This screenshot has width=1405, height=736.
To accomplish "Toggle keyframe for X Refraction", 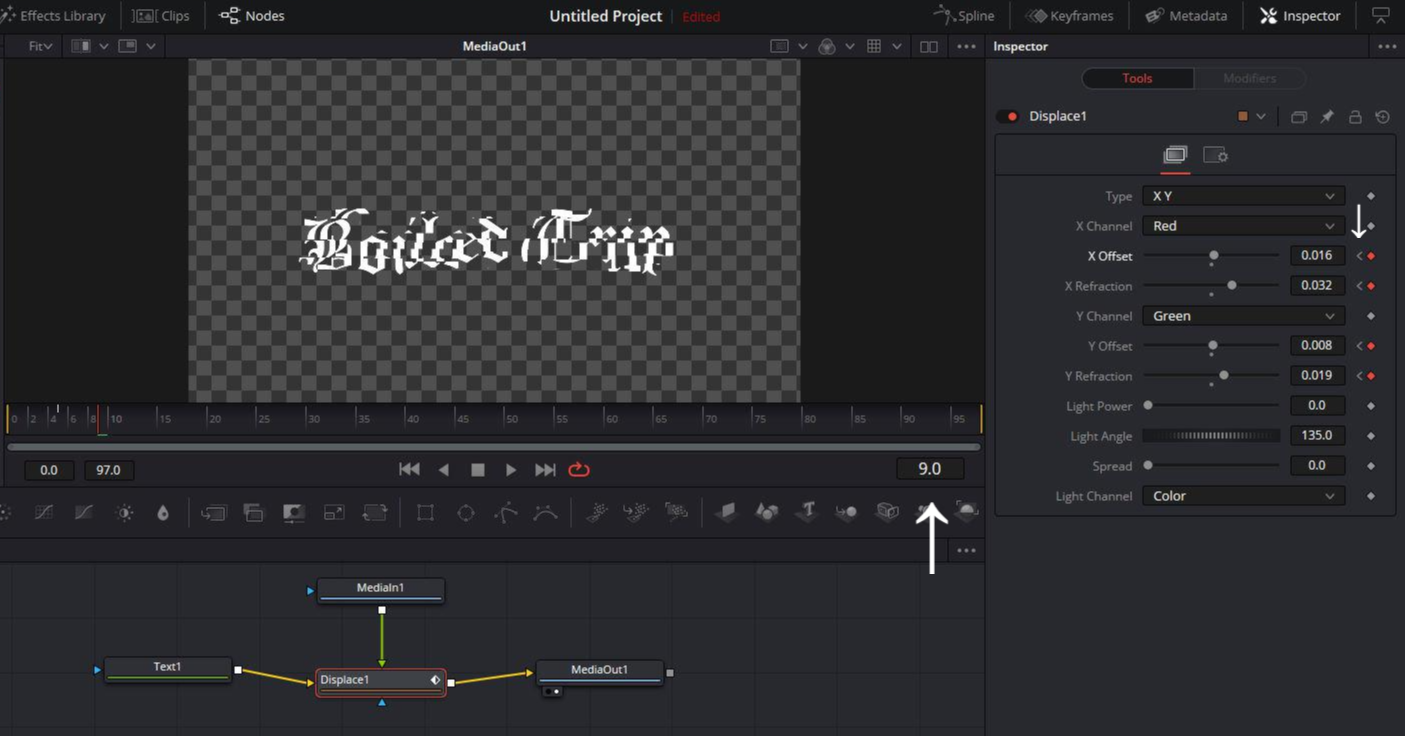I will tap(1371, 286).
